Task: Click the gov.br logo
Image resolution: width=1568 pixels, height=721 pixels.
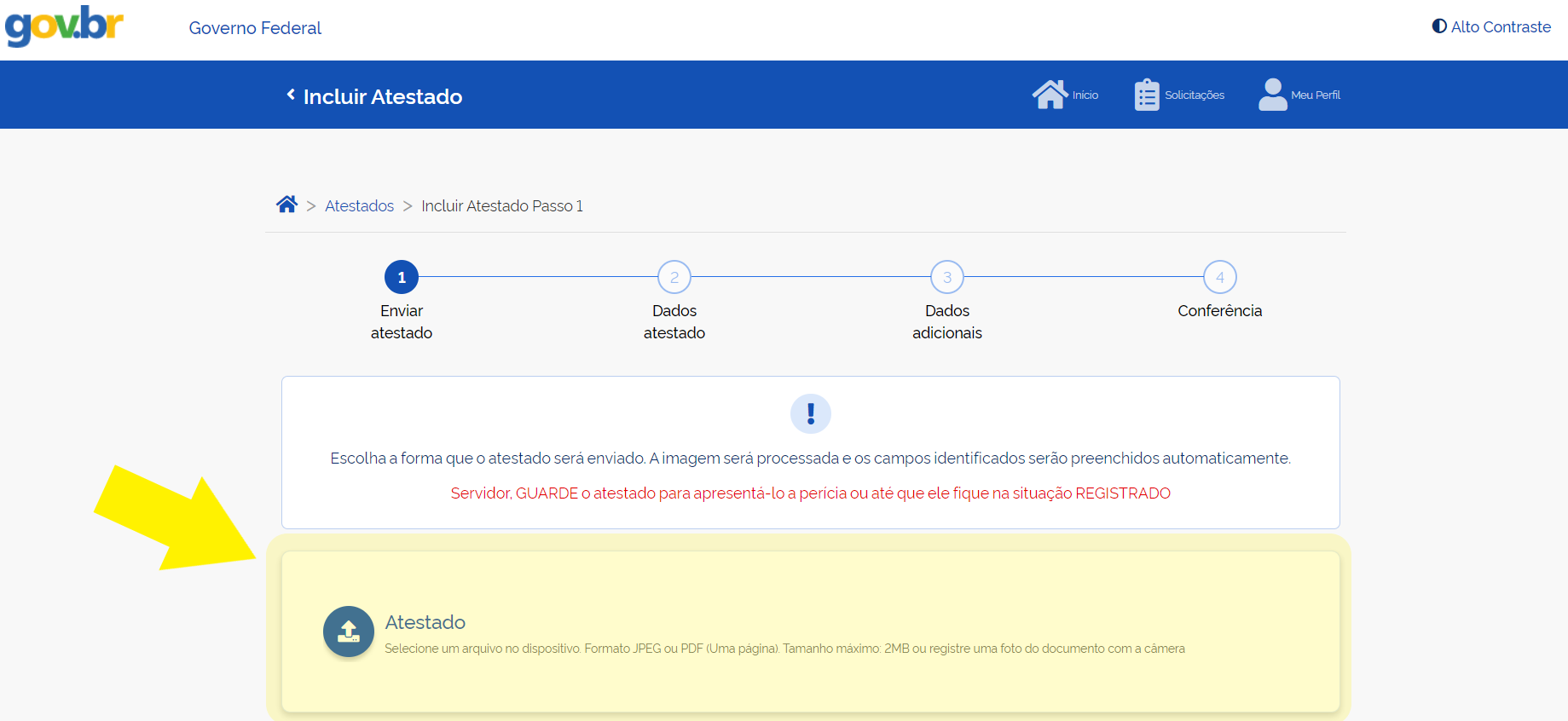Action: pyautogui.click(x=64, y=26)
